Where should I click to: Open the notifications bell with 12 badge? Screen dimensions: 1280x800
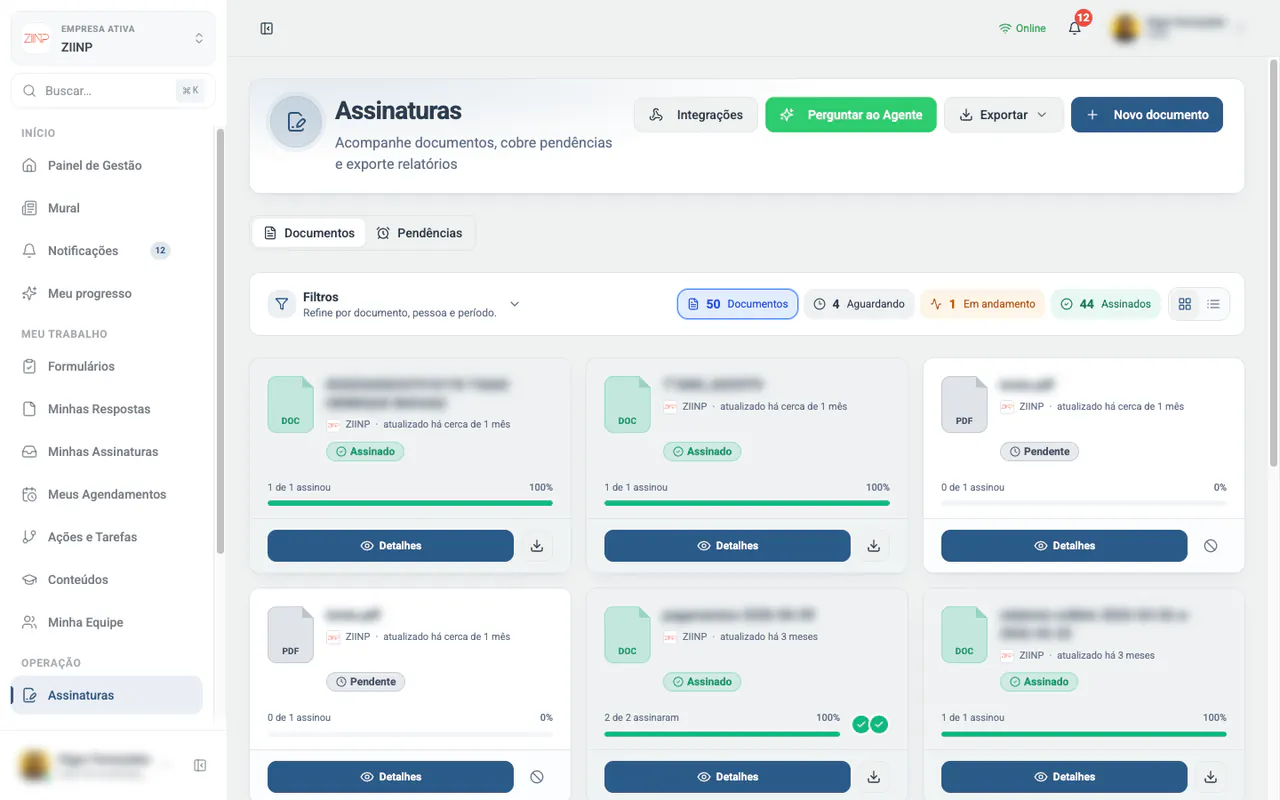pyautogui.click(x=1076, y=27)
